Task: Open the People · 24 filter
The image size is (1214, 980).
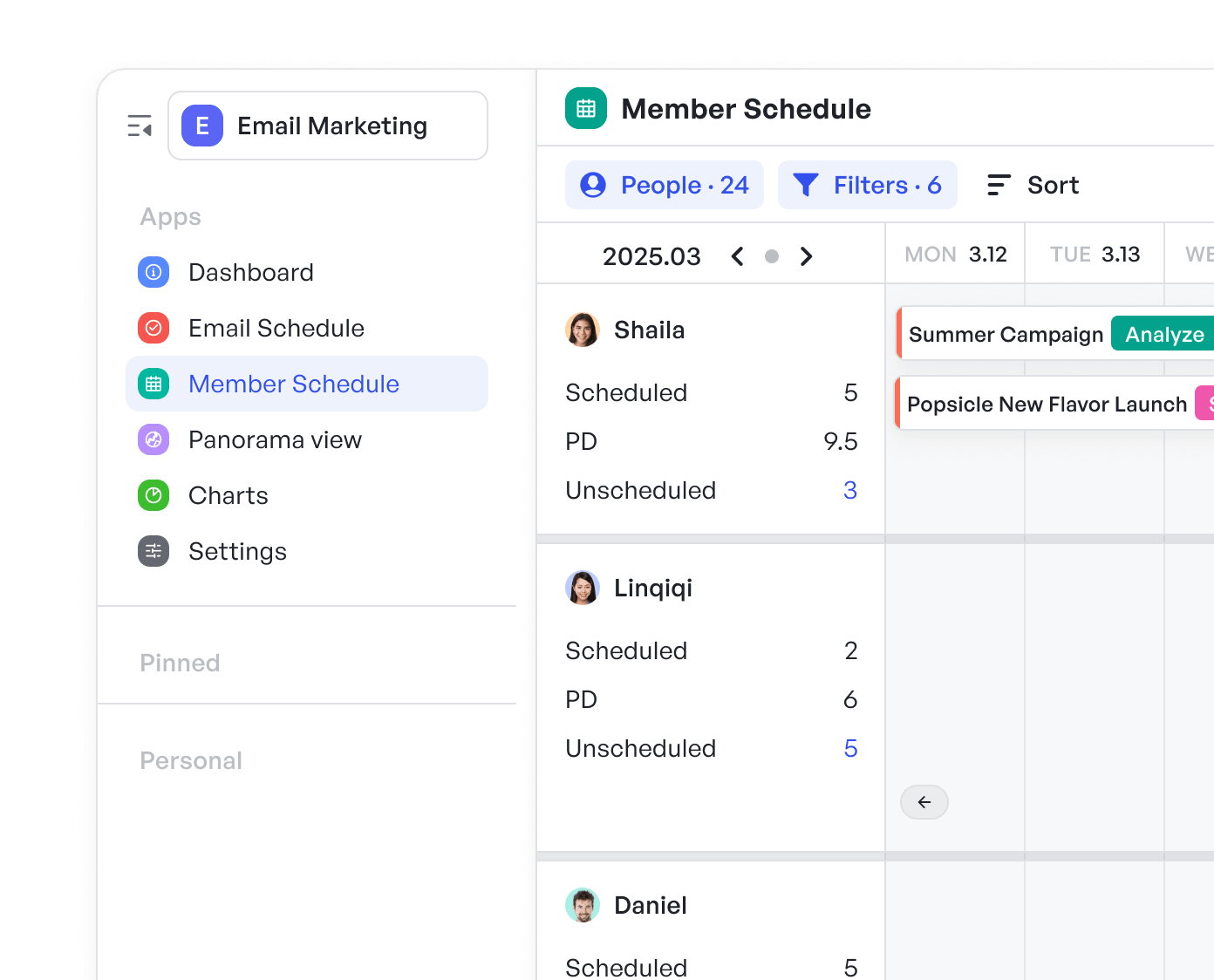Action: click(x=665, y=185)
